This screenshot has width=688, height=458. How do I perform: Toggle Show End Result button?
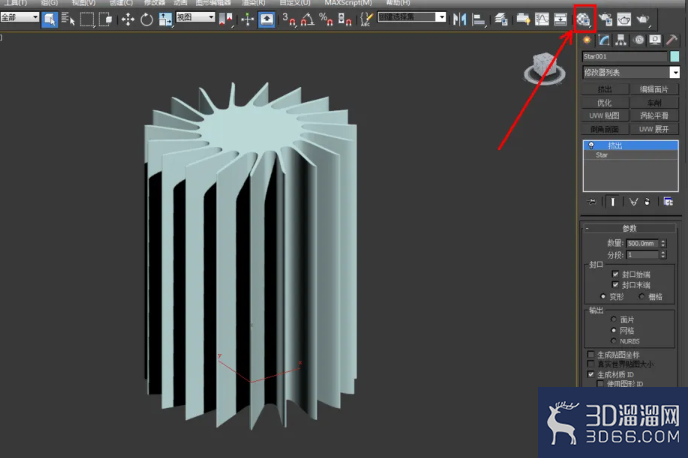[x=613, y=202]
